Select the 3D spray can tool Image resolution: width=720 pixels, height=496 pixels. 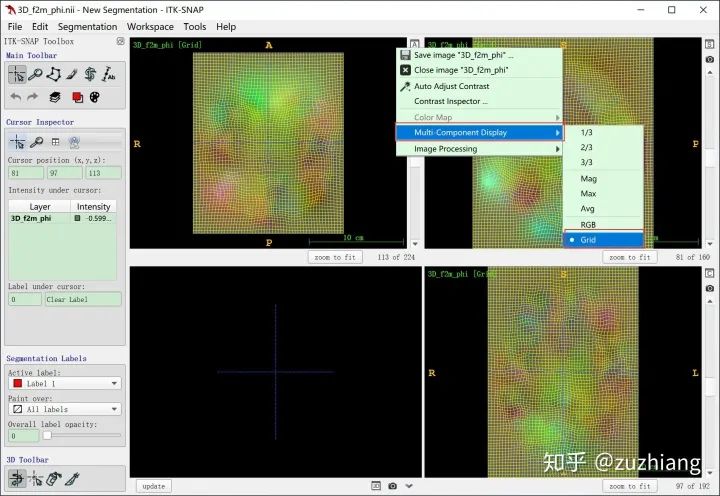pos(54,479)
